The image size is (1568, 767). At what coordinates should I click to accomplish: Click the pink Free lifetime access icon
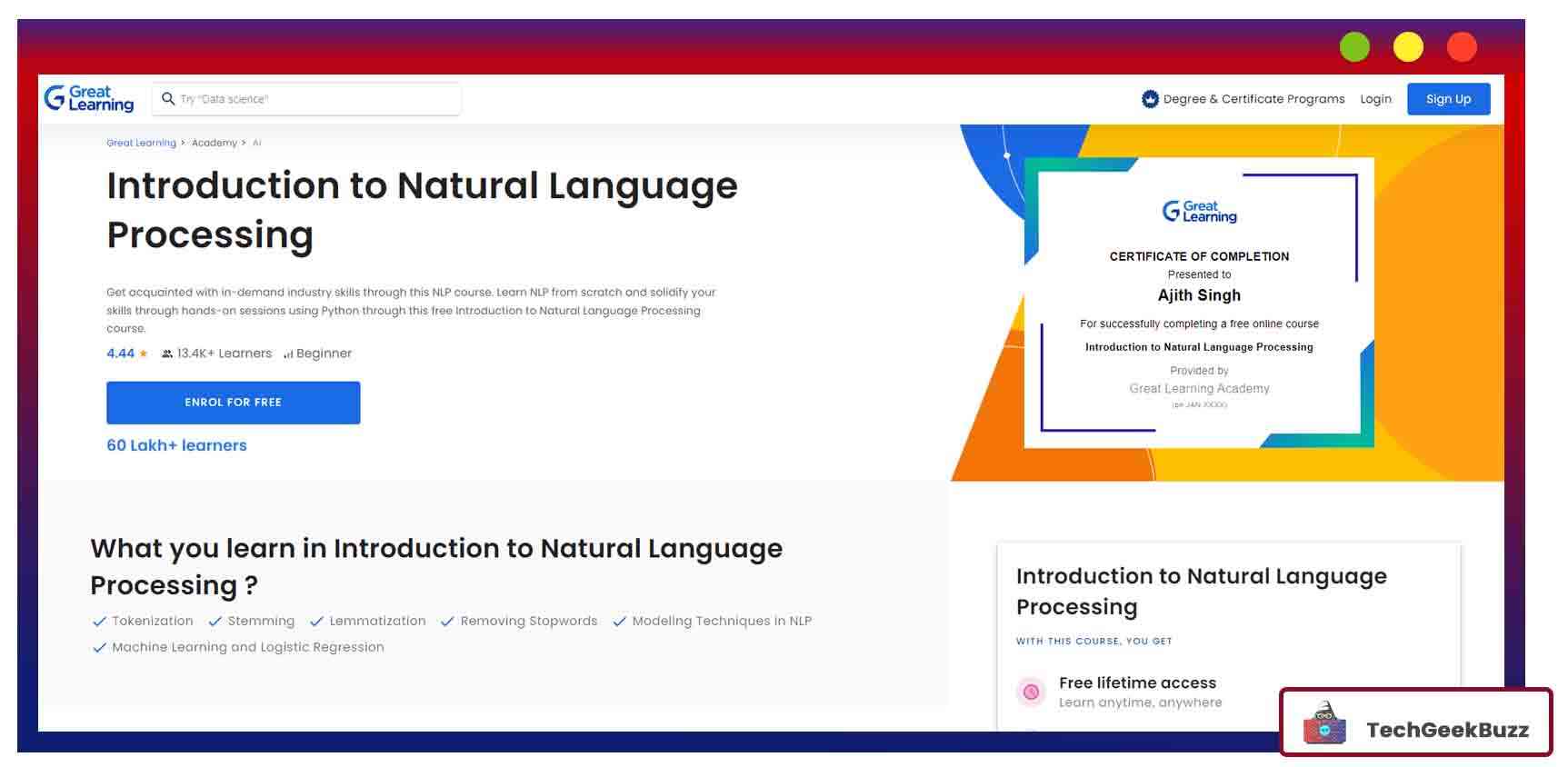pyautogui.click(x=1031, y=692)
